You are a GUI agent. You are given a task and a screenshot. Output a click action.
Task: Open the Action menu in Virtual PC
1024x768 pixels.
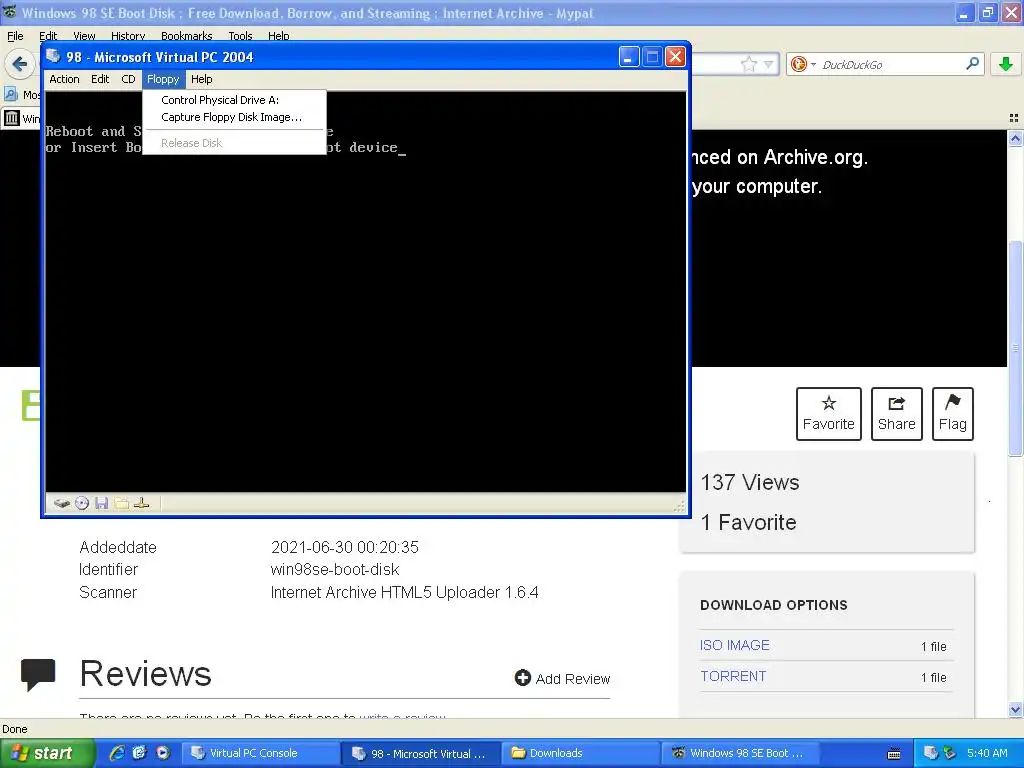(64, 79)
